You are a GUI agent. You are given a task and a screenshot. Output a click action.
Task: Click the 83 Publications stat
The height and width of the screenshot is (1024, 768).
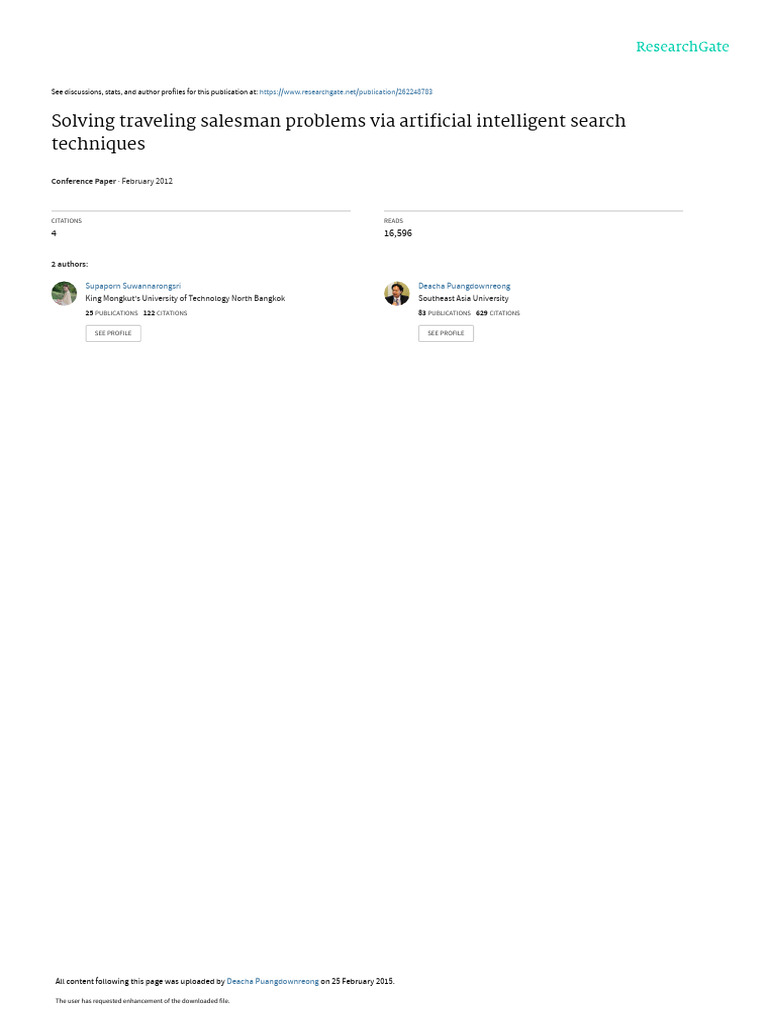444,313
